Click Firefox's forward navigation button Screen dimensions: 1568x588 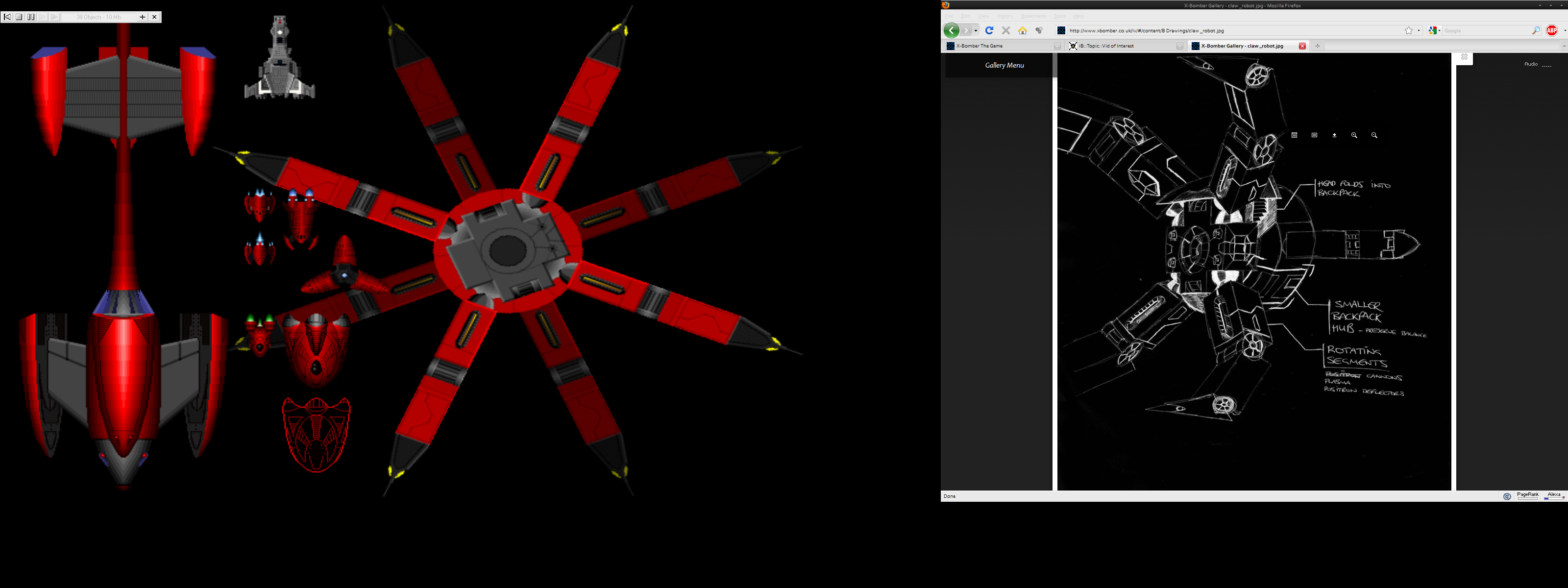(x=966, y=30)
